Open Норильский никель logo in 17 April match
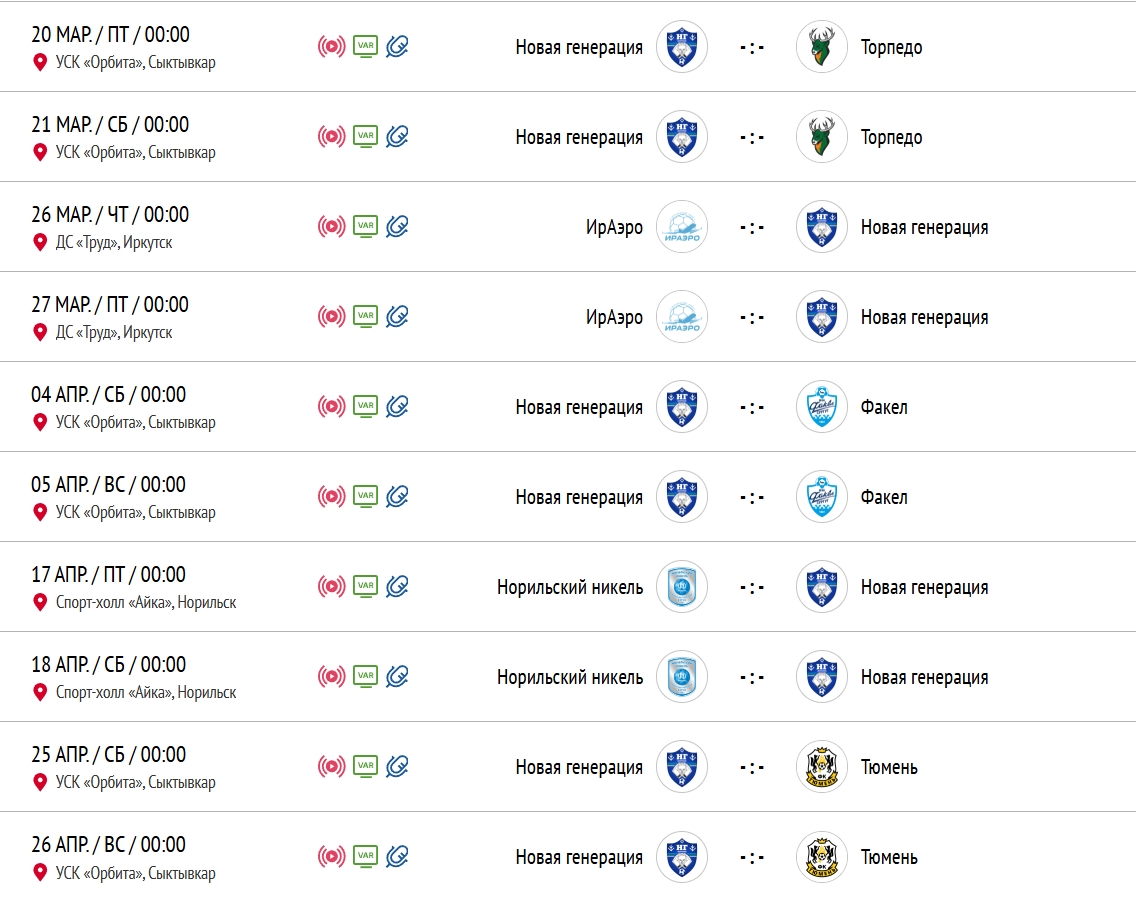Image resolution: width=1136 pixels, height=901 pixels. 682,587
